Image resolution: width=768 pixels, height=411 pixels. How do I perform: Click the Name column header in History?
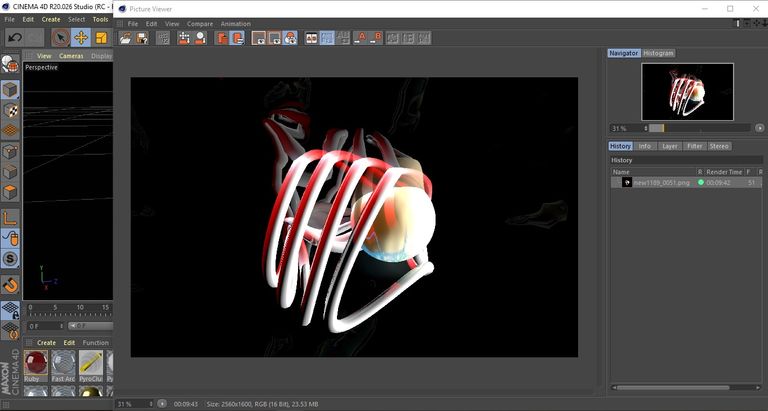click(621, 172)
